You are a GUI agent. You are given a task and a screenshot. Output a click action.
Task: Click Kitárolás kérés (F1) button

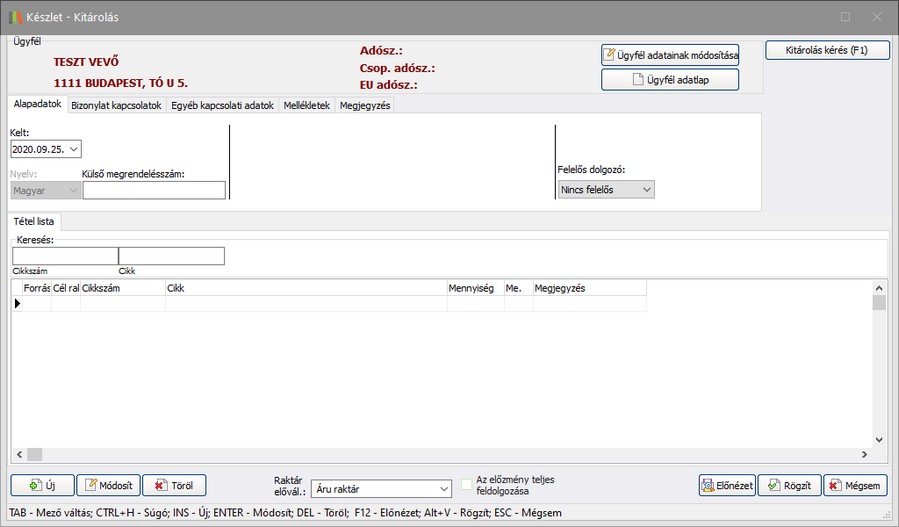(827, 50)
